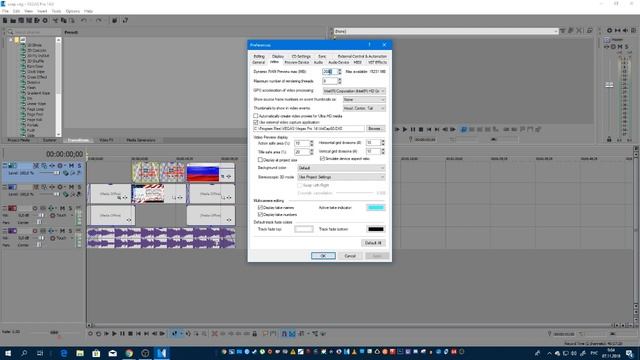
Task: Solo the first video track
Action: tap(79, 166)
